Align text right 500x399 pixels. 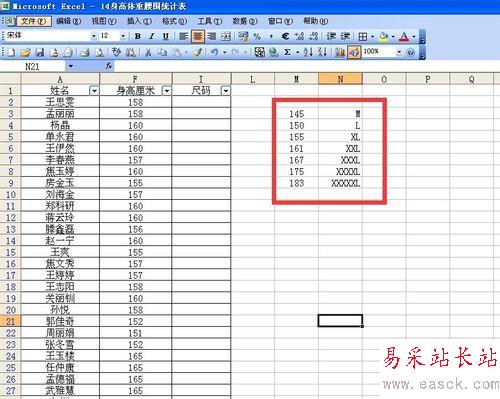(212, 36)
